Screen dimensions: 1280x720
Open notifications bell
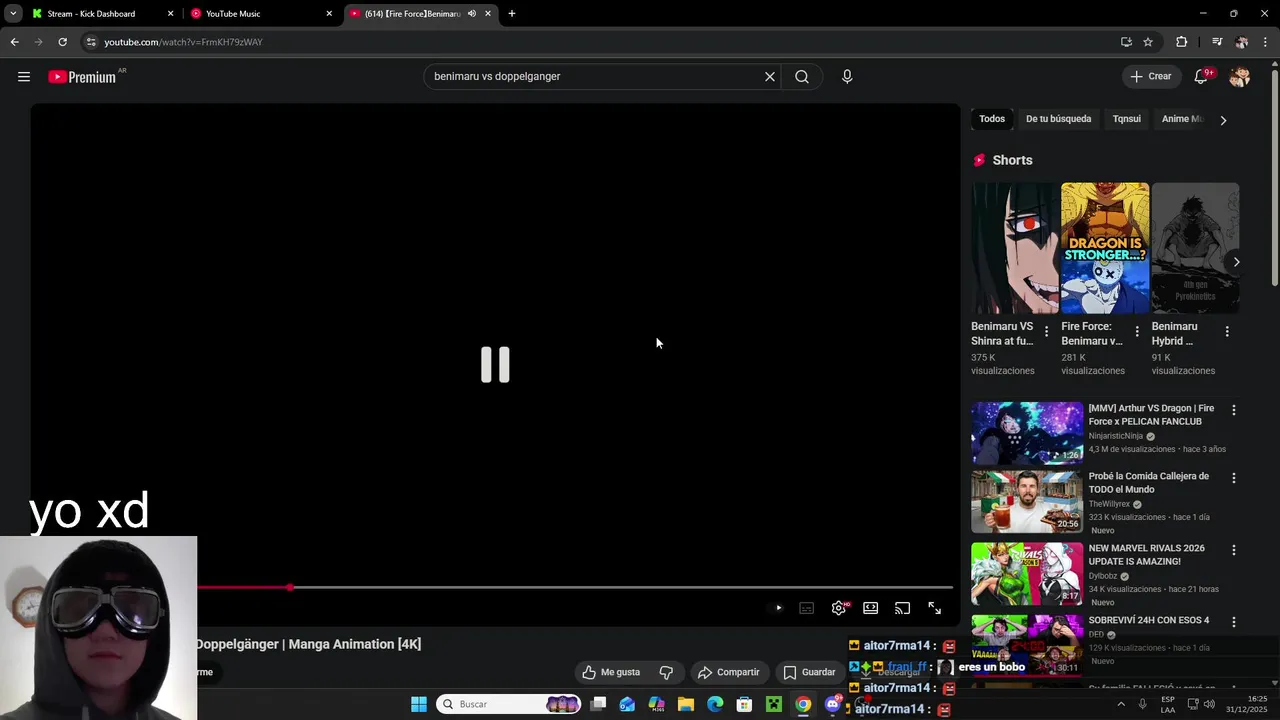coord(1202,77)
